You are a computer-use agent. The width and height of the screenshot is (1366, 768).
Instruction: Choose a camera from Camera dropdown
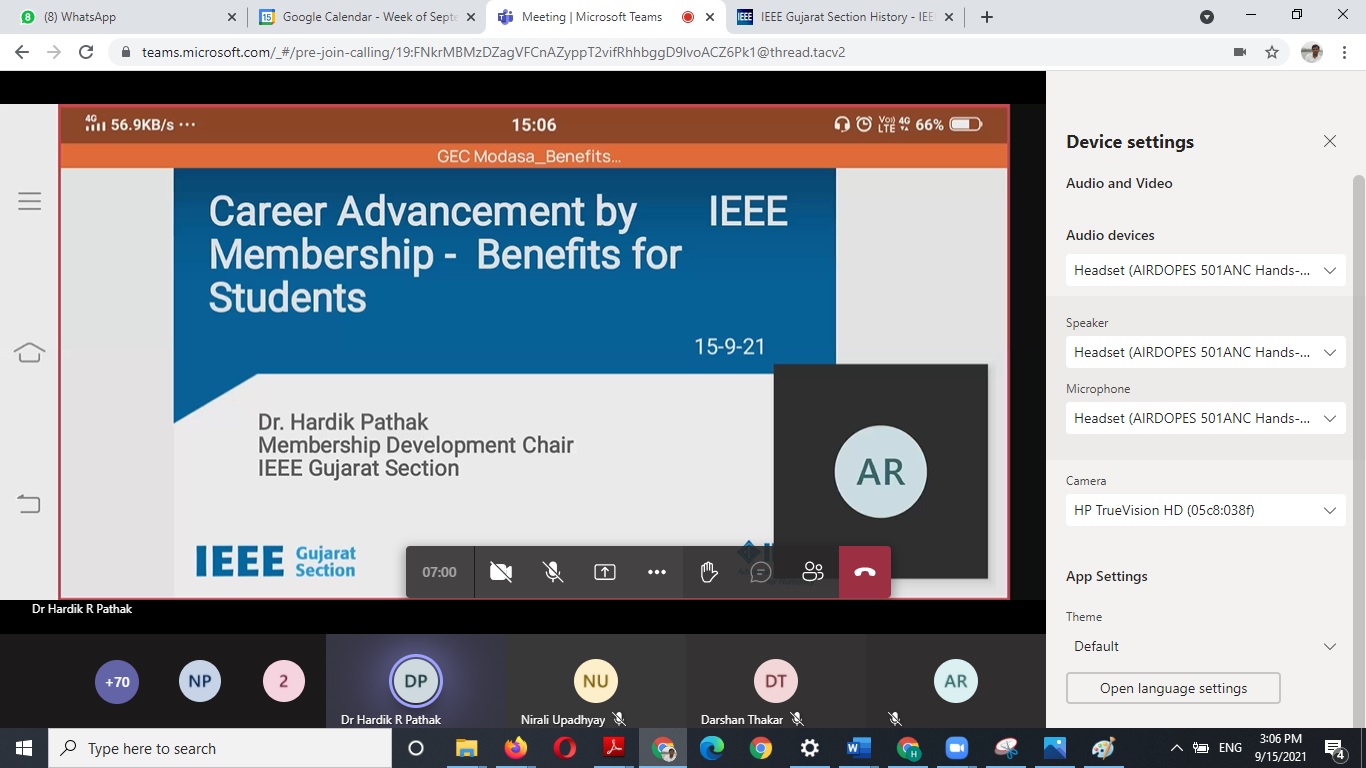tap(1205, 510)
